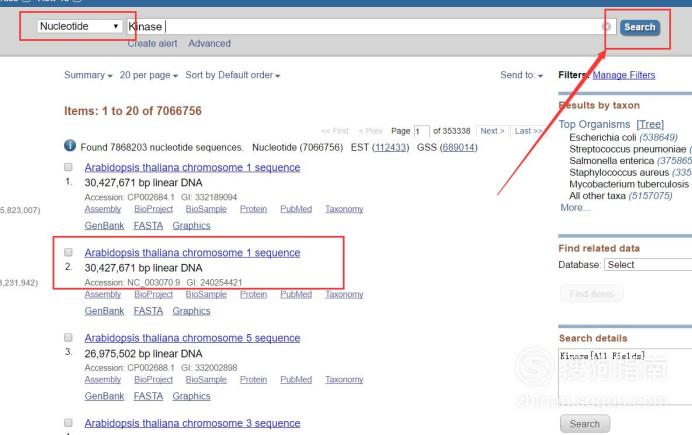Viewport: 692px width, 435px height.
Task: Filter results by Salmonella enterica
Action: [611, 161]
